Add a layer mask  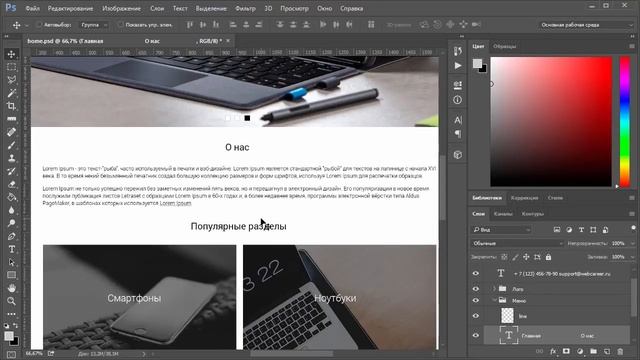tap(566, 351)
